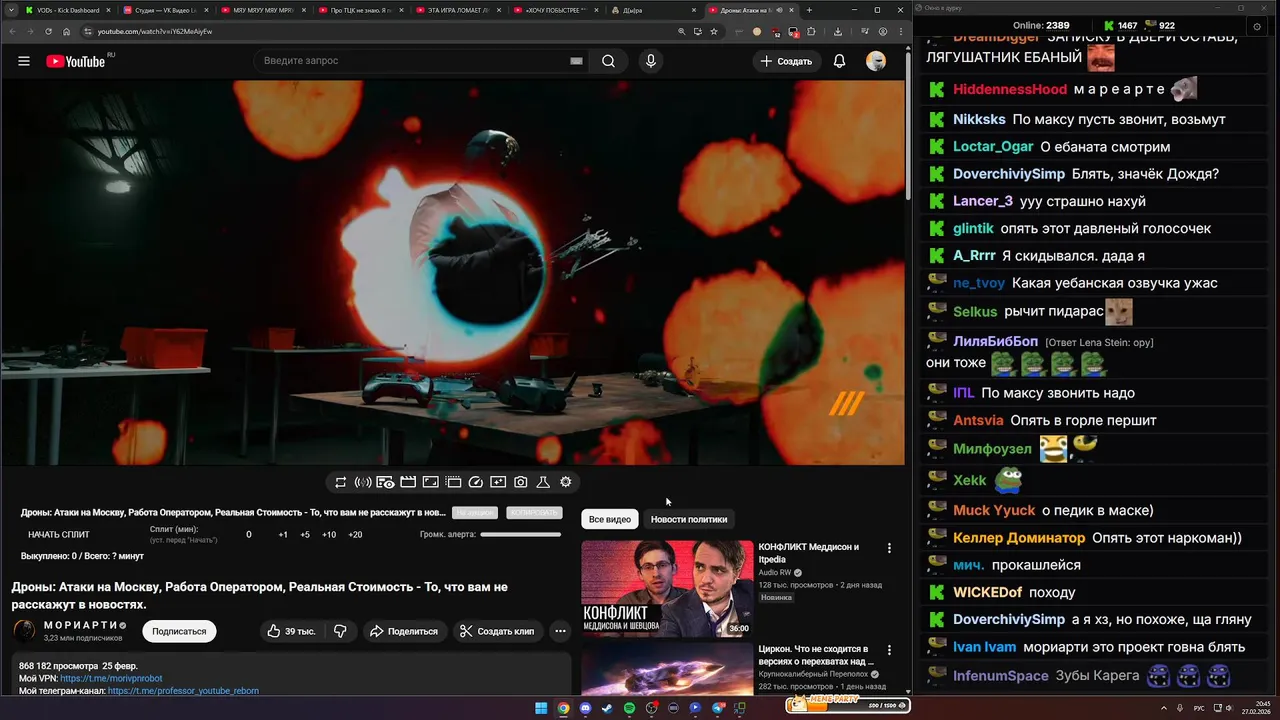This screenshot has height=720, width=1280.
Task: Click the +20 split minutes button
Action: [355, 535]
